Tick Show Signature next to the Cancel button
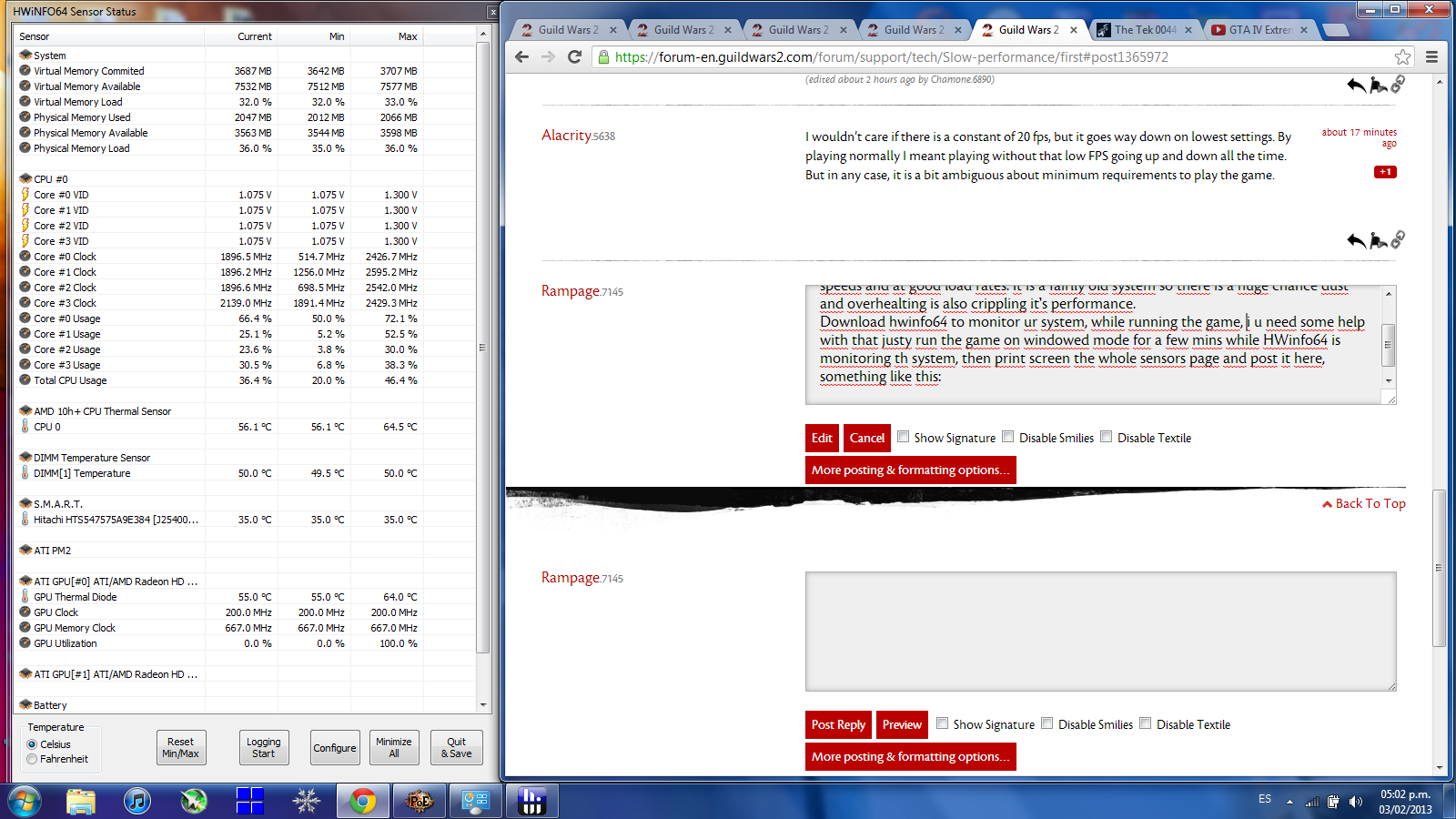The width and height of the screenshot is (1456, 819). click(903, 437)
